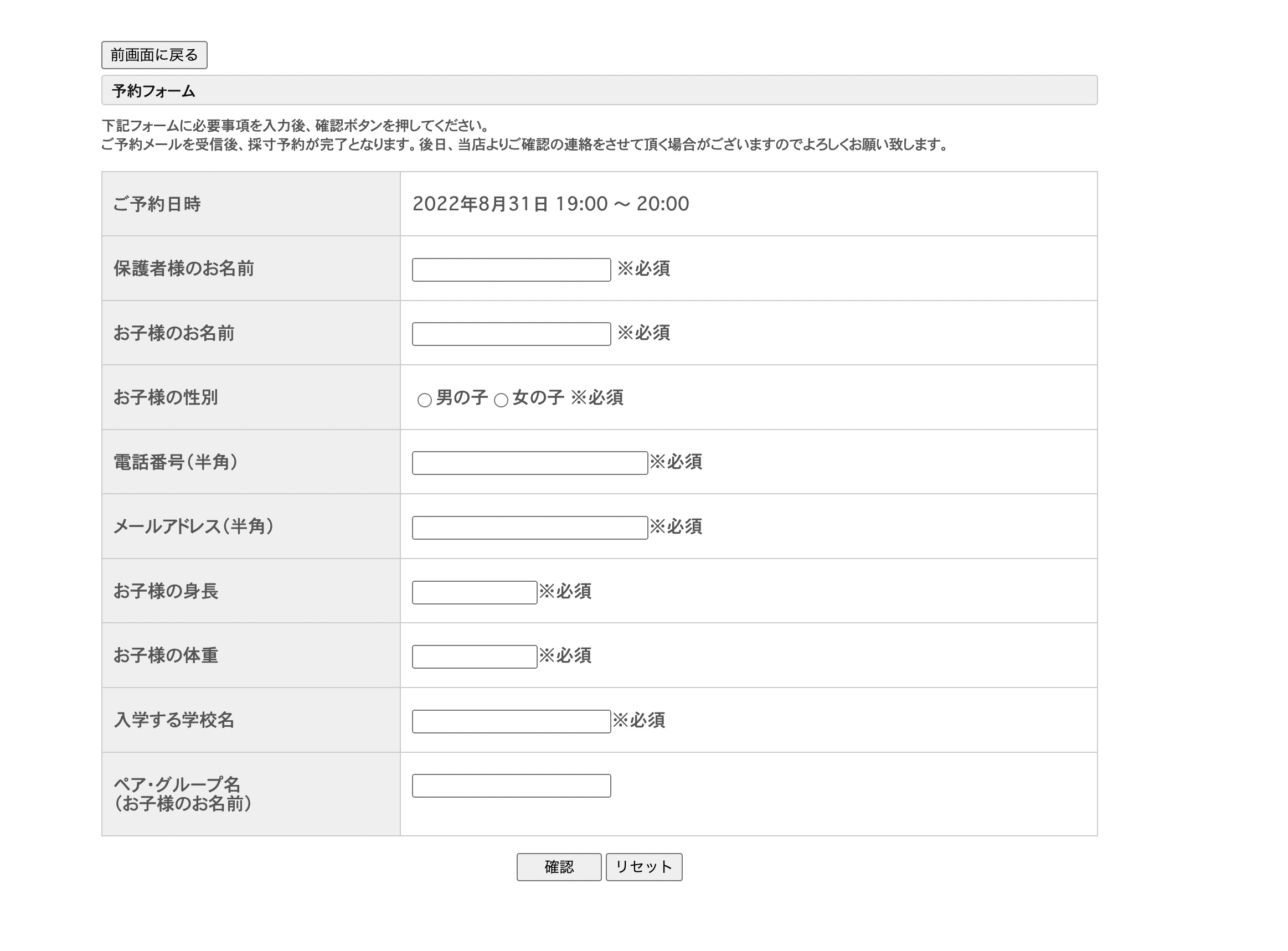This screenshot has height=951, width=1288.
Task: Click the お子様のお名前 input box
Action: [x=511, y=334]
